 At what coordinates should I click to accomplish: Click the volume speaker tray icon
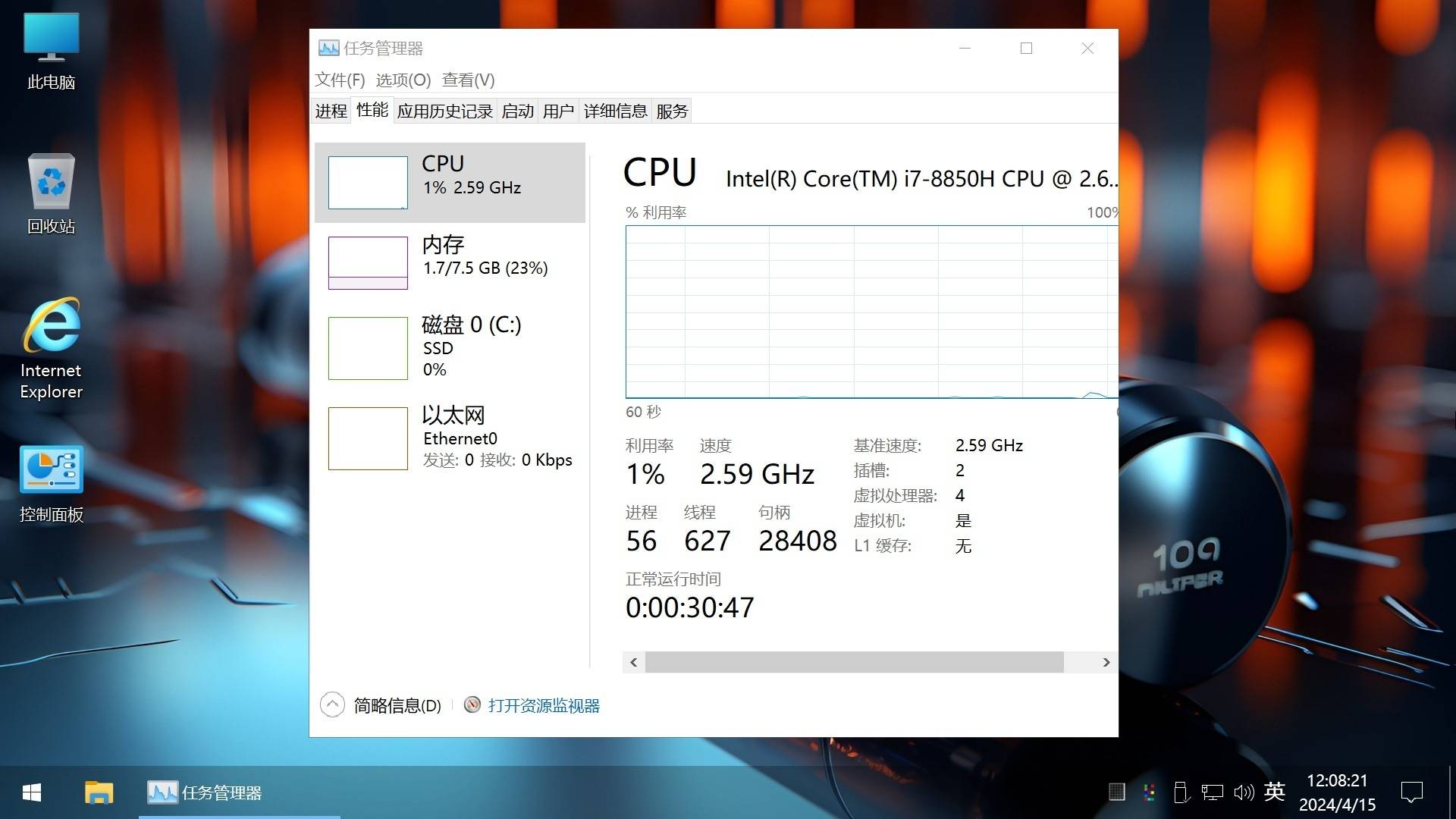[1244, 792]
